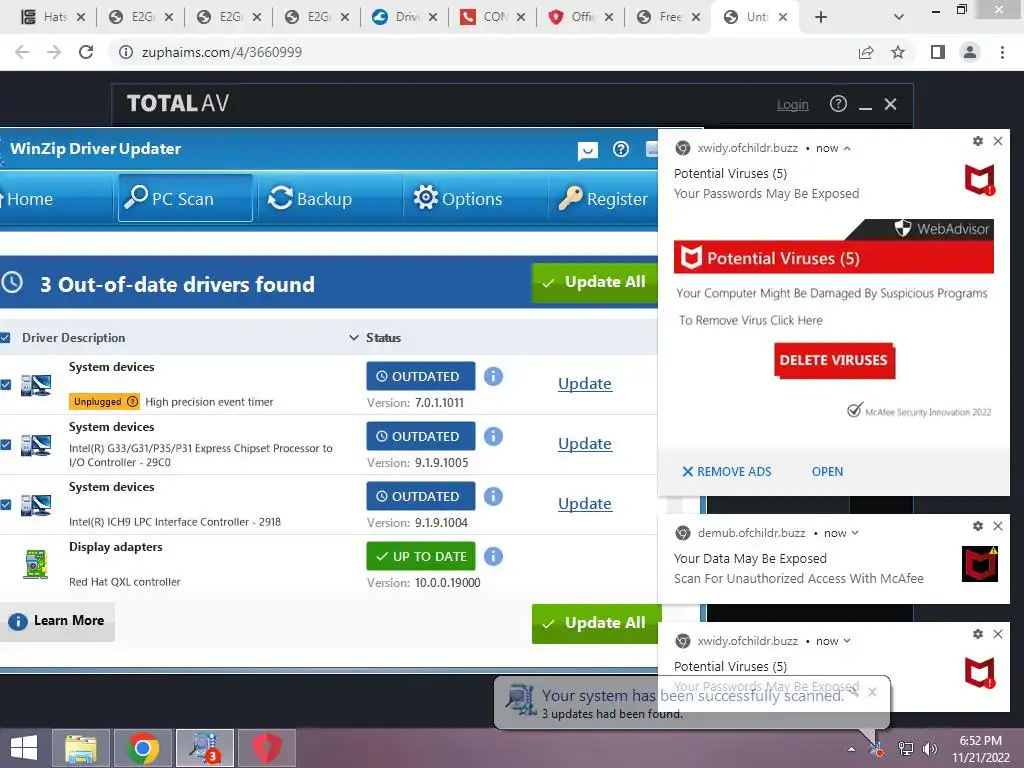Open Driver Updater taskbar icon with badge
The height and width of the screenshot is (768, 1024).
pos(205,748)
